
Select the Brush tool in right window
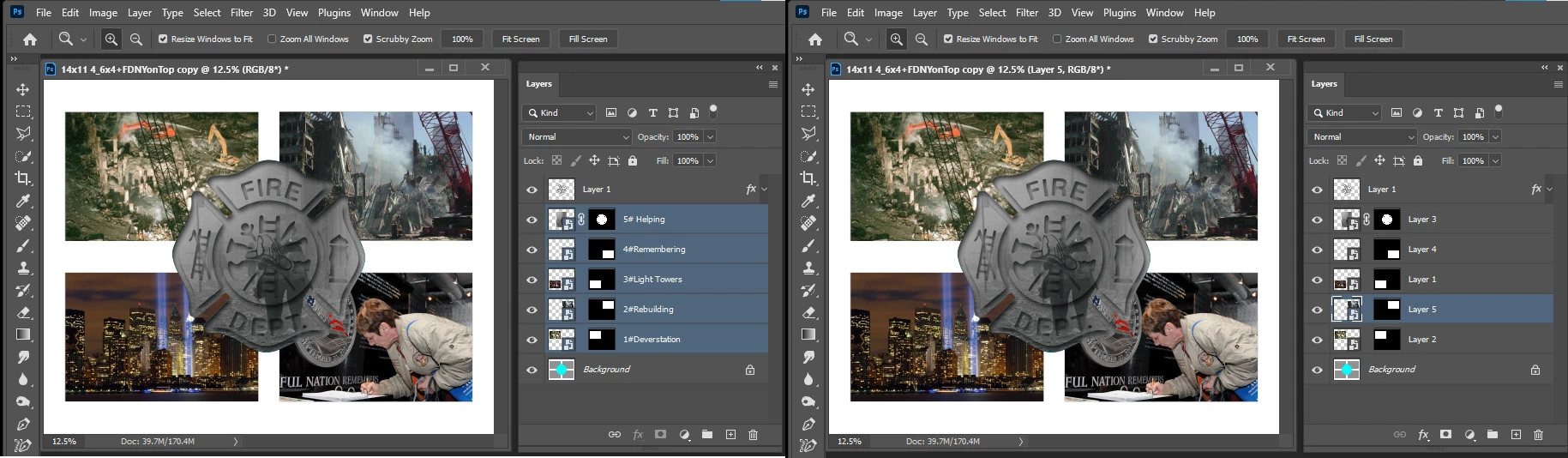[x=808, y=245]
